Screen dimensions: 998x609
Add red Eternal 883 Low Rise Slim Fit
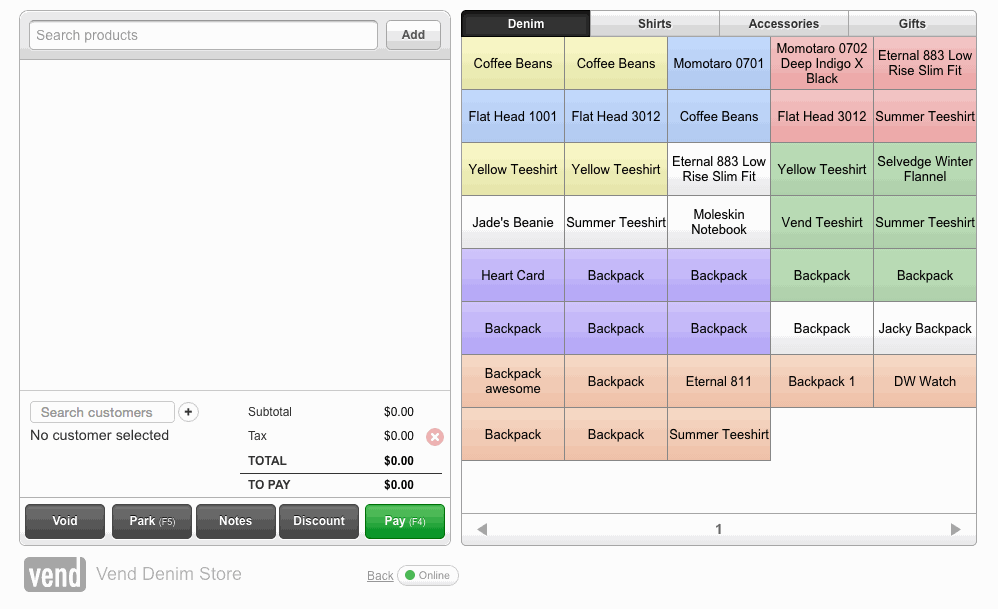925,63
